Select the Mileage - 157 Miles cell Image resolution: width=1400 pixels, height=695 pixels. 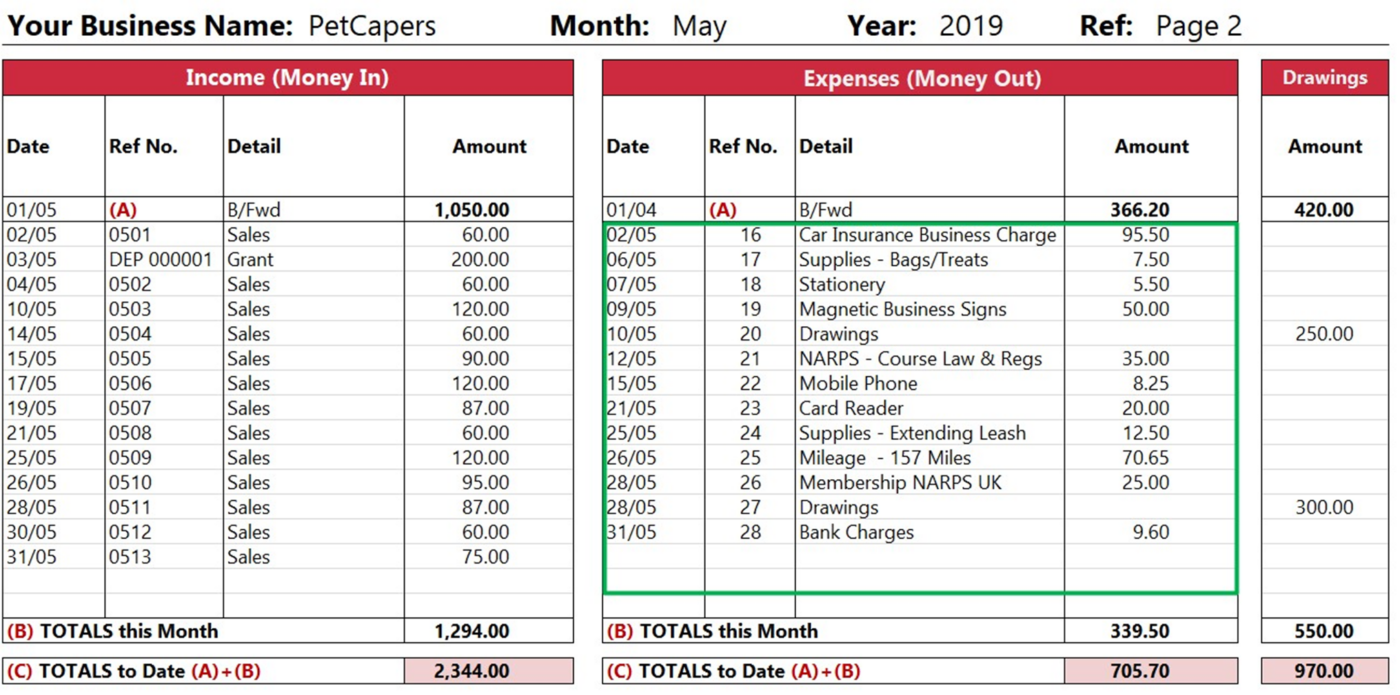coord(885,458)
